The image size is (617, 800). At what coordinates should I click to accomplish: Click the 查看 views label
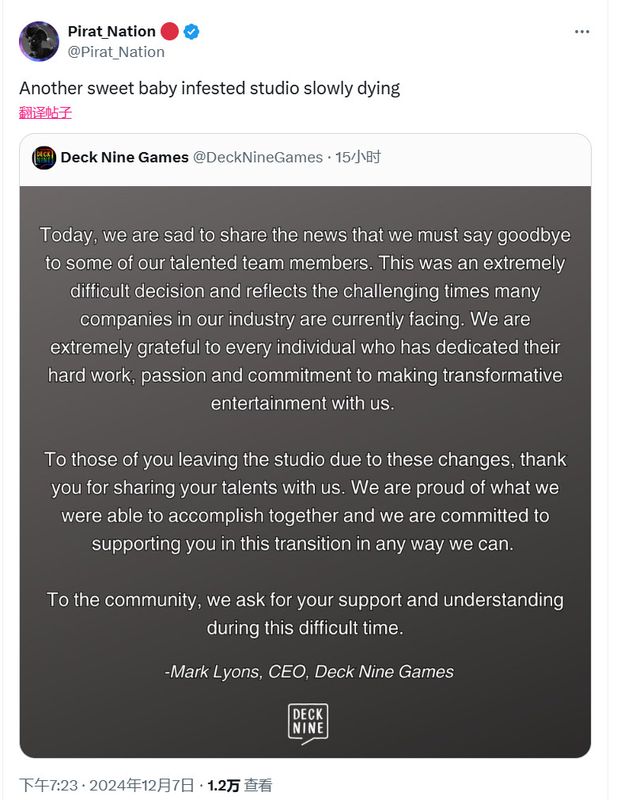coord(258,786)
